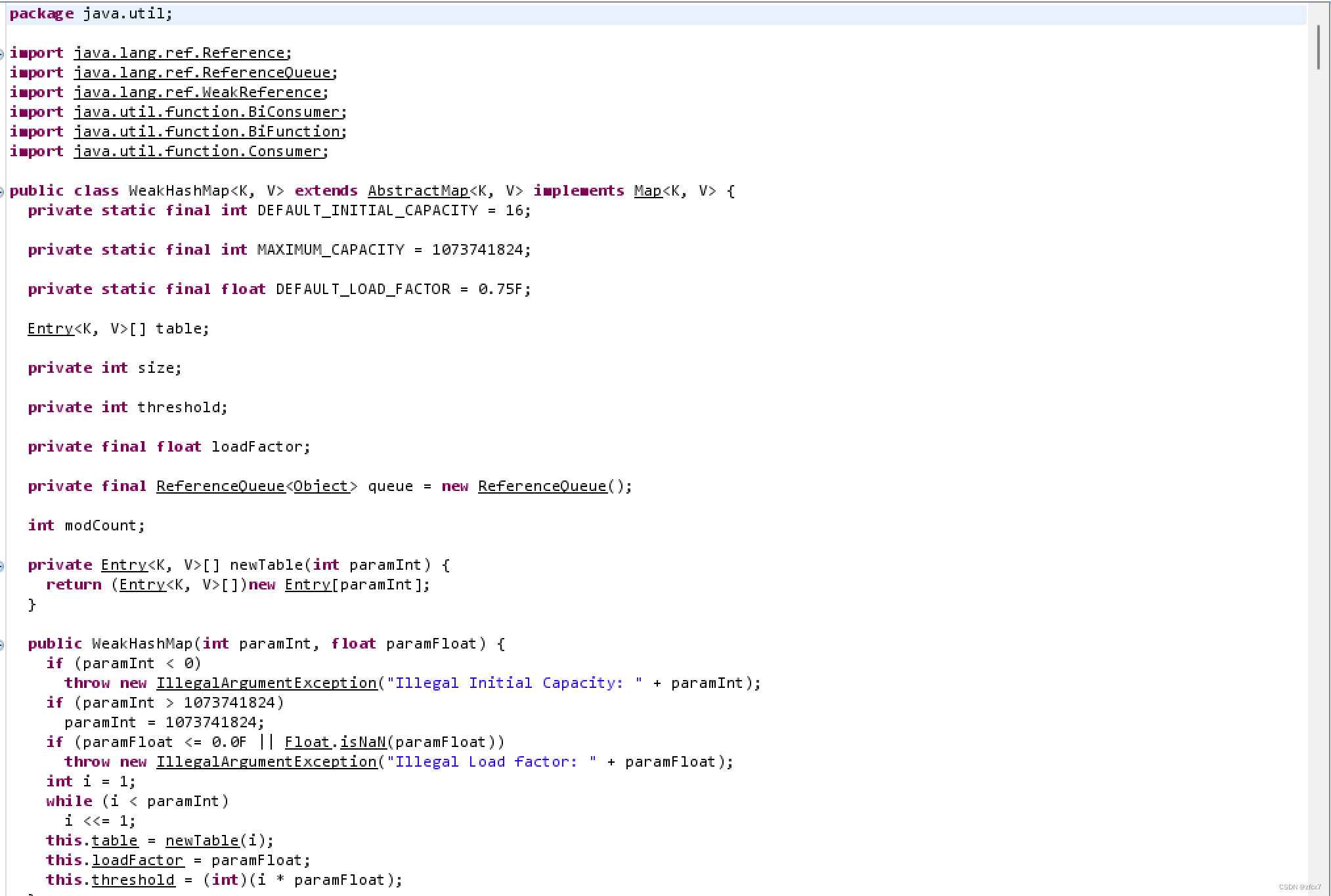The image size is (1331, 896).
Task: Follow the java.lang.ref.WeakReference import link
Action: point(198,93)
